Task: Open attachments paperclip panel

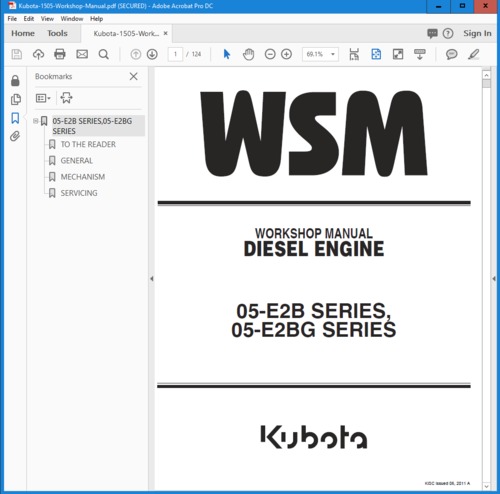Action: tap(15, 136)
